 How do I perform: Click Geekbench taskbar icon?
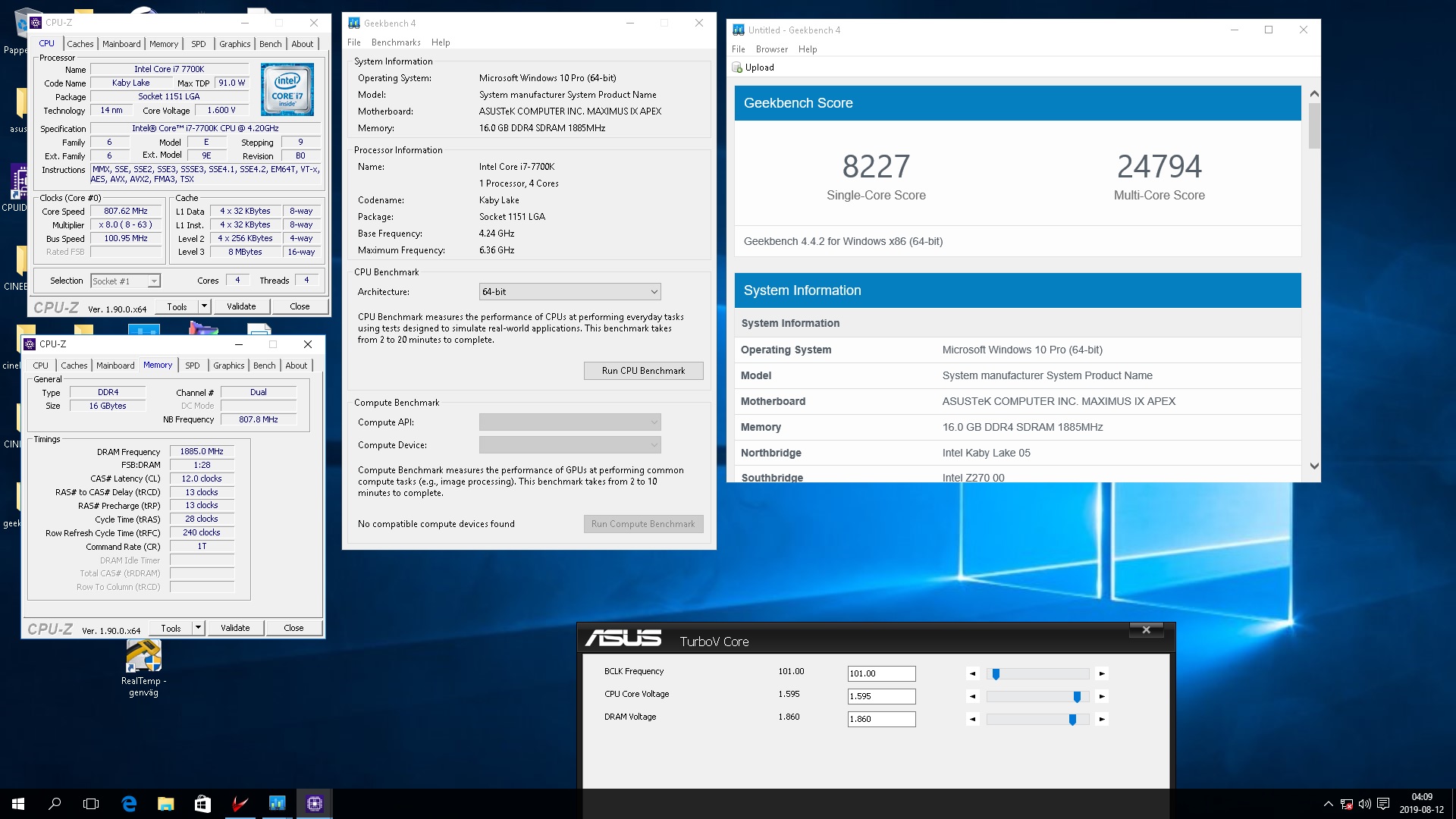[277, 804]
